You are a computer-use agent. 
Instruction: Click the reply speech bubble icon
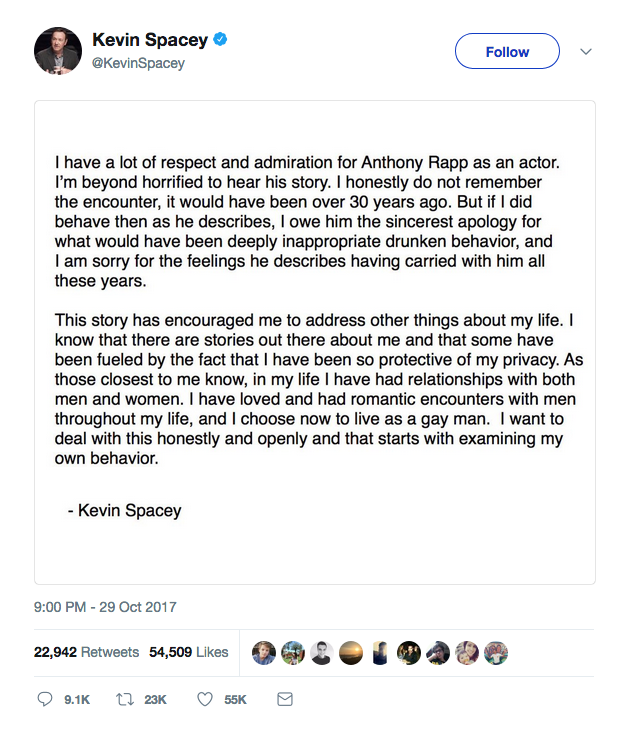(45, 699)
